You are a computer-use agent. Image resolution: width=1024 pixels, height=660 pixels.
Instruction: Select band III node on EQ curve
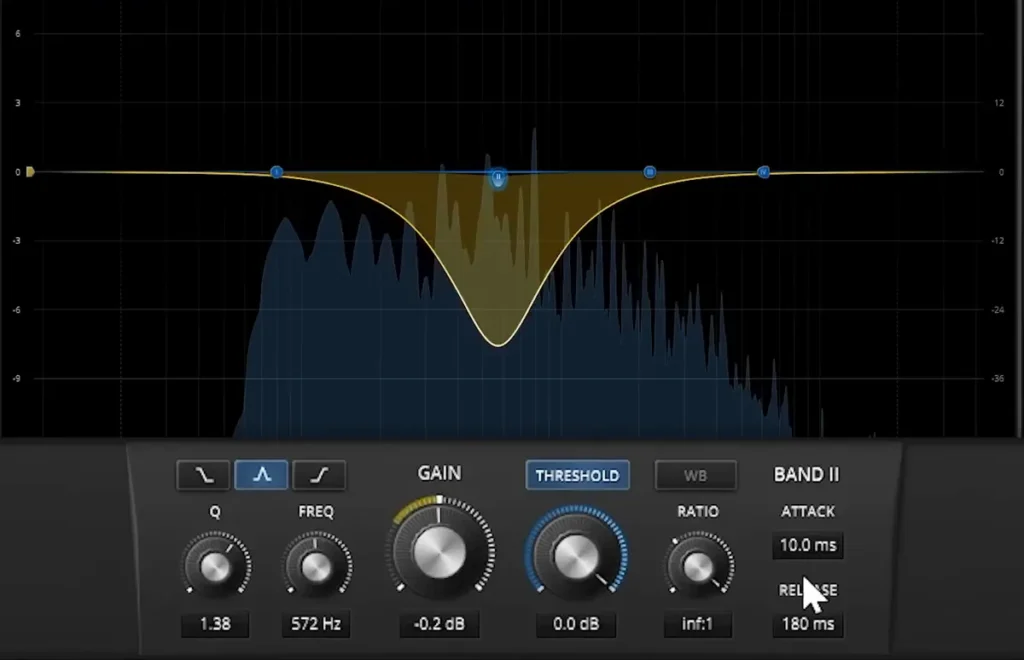click(650, 172)
